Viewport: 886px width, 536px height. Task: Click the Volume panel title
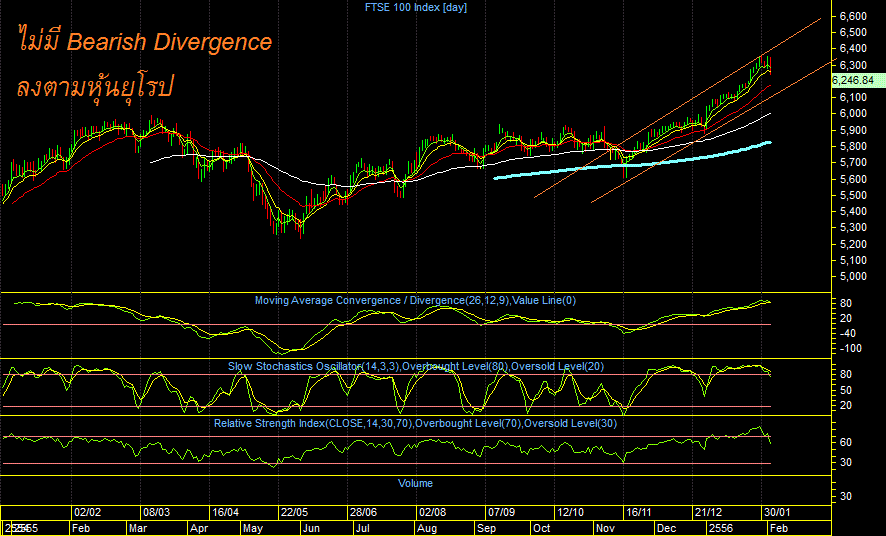click(x=415, y=483)
